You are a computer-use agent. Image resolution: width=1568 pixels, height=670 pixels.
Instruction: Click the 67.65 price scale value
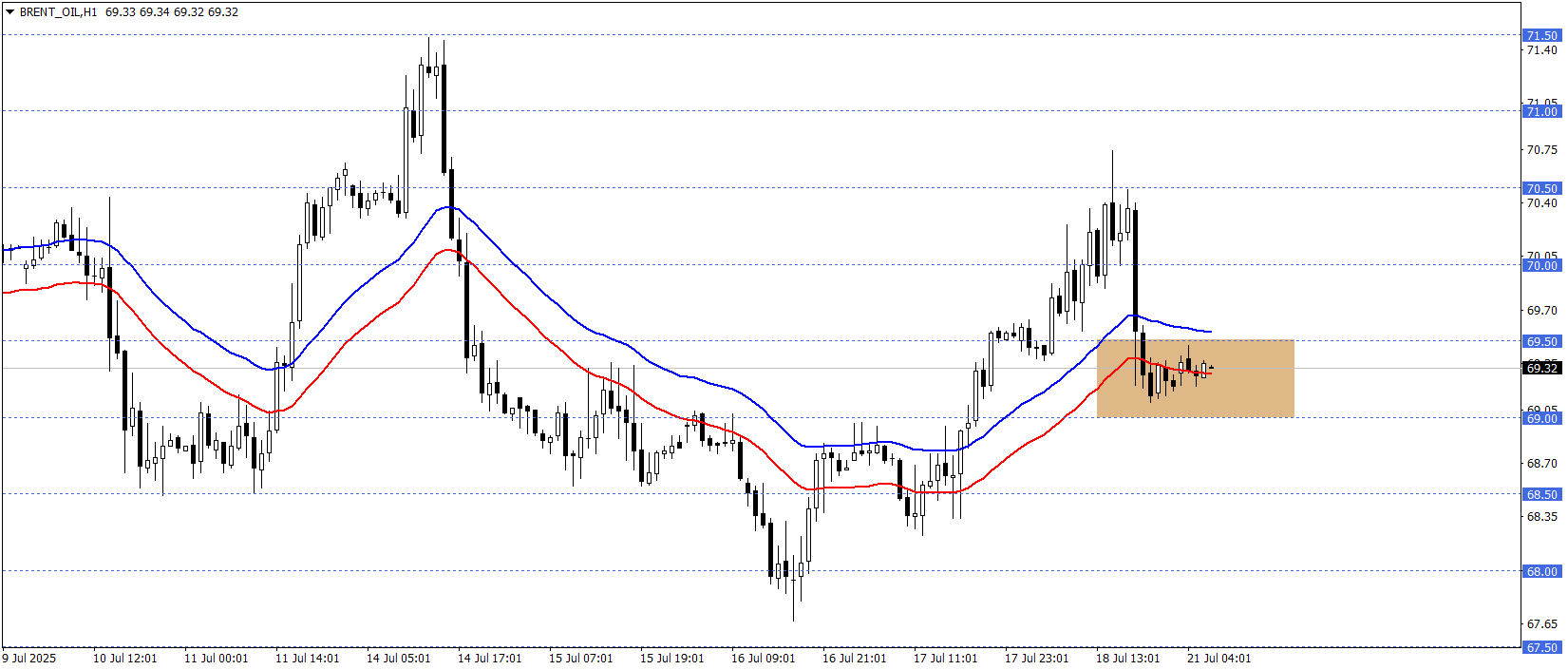point(1541,623)
